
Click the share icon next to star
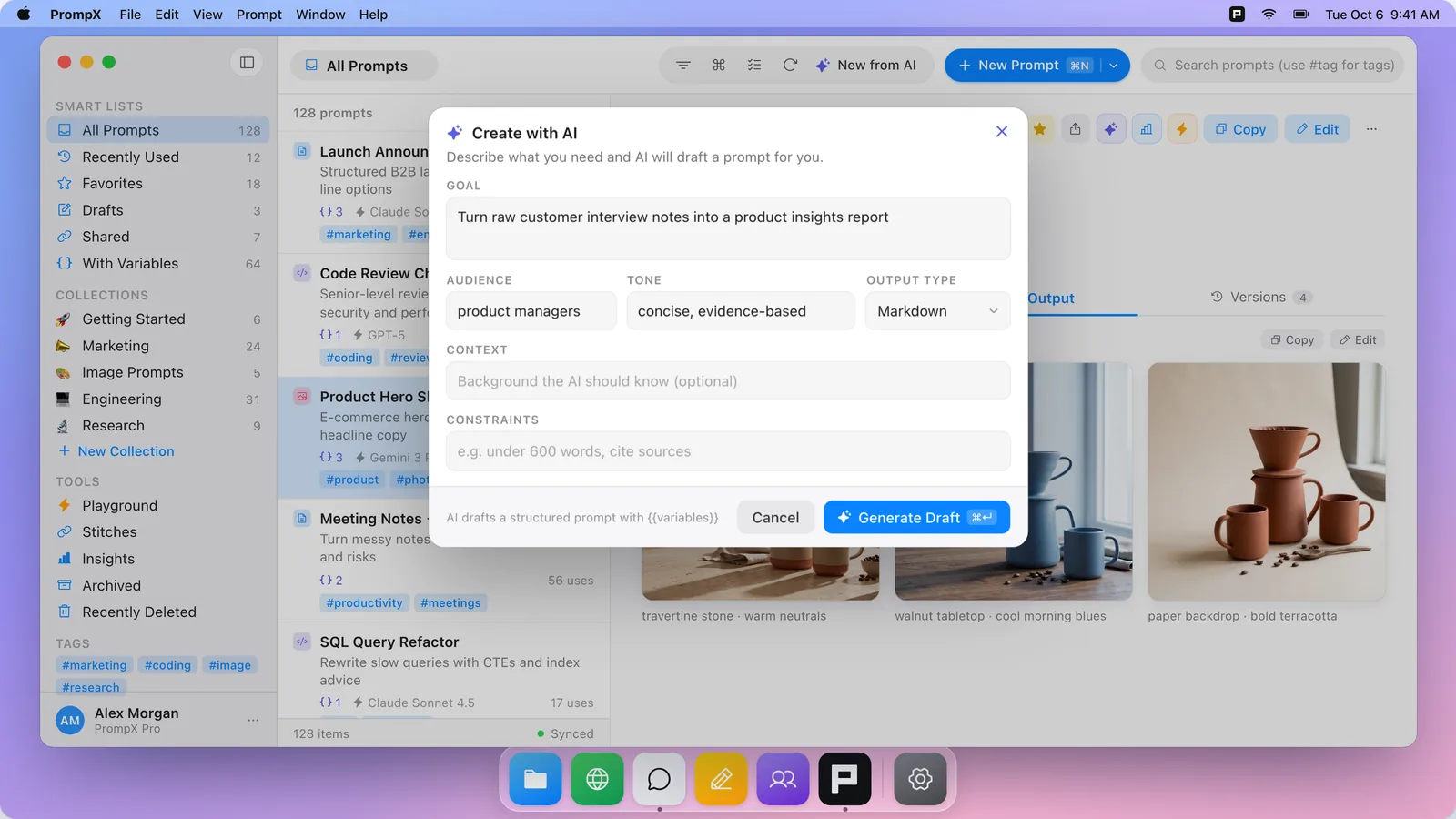pyautogui.click(x=1076, y=129)
